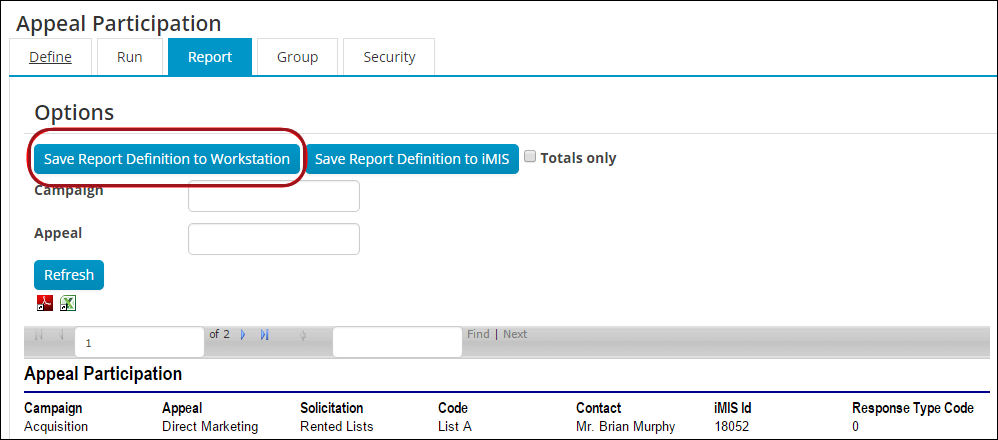Click the Next link in toolbar
The height and width of the screenshot is (440, 998).
pyautogui.click(x=515, y=334)
